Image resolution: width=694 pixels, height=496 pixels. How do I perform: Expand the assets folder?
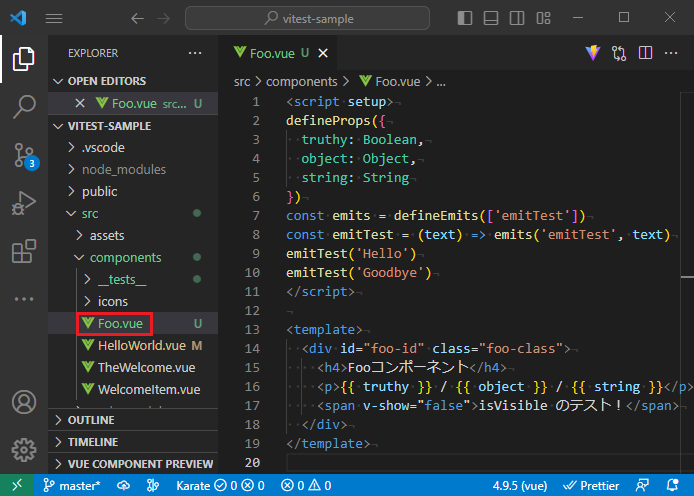pyautogui.click(x=133, y=235)
